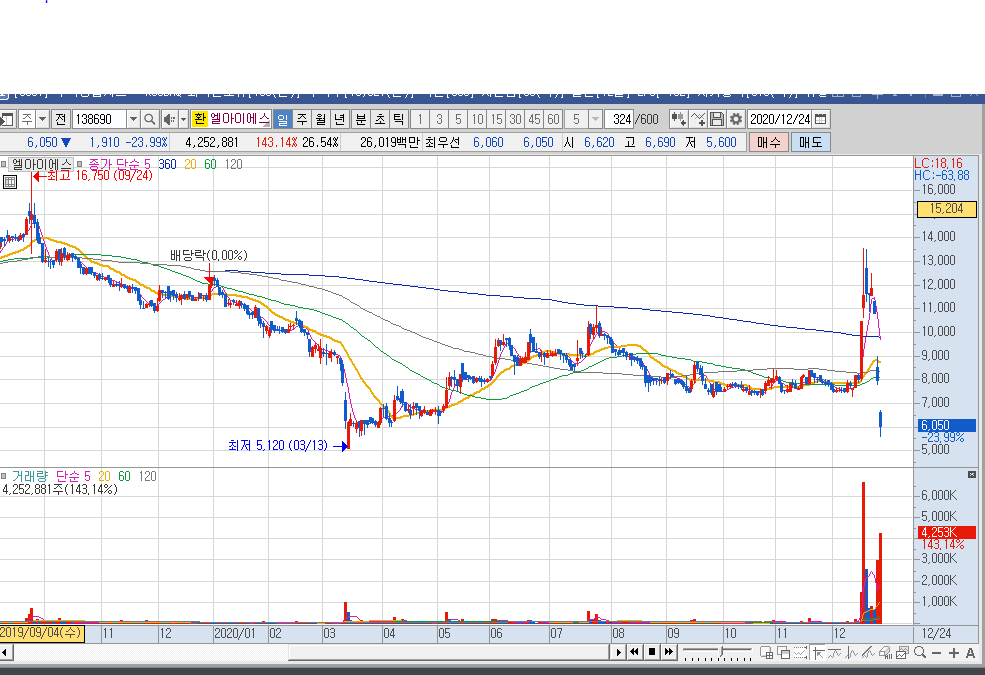Open the 주 market type dropdown arrow

point(42,119)
